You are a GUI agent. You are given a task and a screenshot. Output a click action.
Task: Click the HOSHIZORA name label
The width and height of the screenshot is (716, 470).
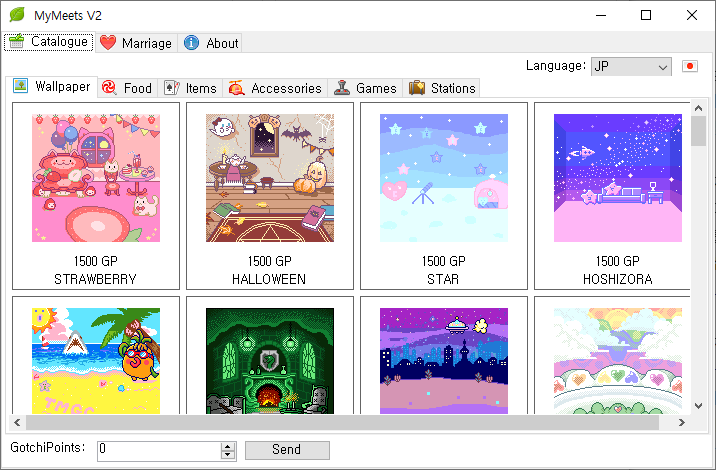coord(617,279)
